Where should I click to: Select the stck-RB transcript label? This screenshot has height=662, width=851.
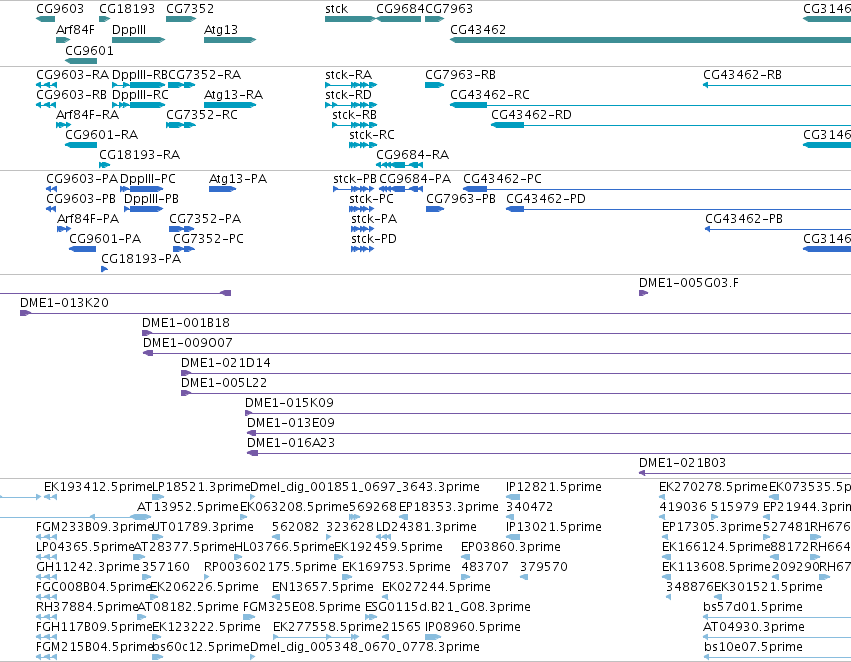pyautogui.click(x=354, y=114)
